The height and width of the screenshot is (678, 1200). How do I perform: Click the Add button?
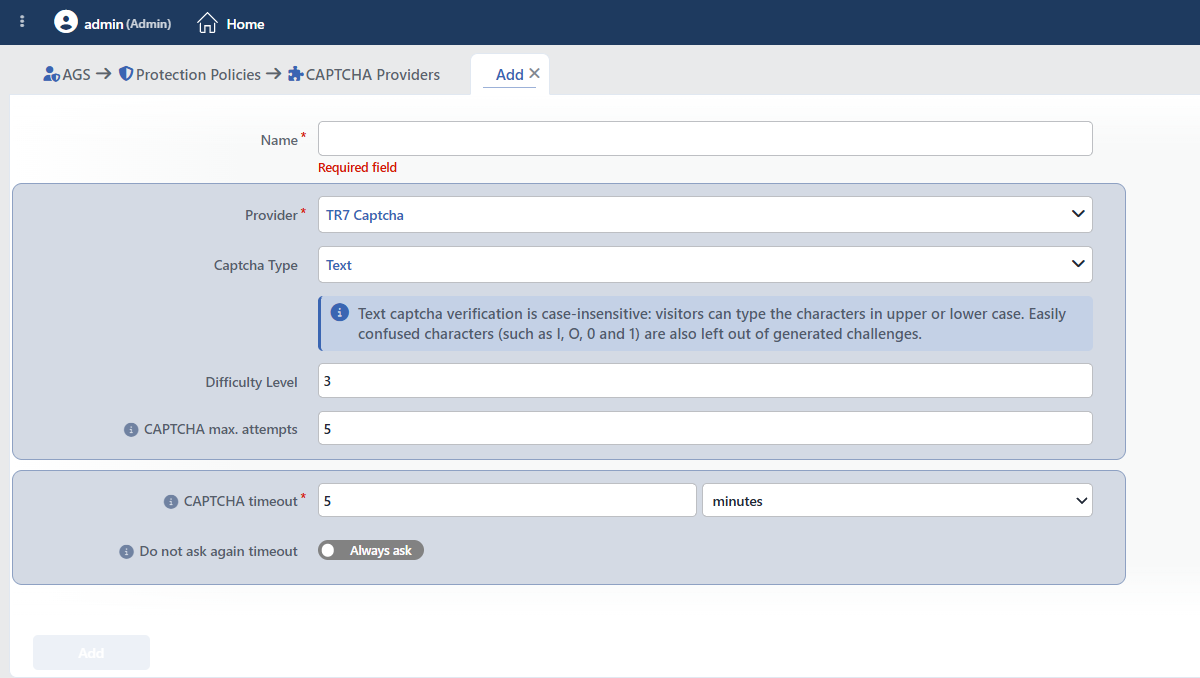click(91, 653)
